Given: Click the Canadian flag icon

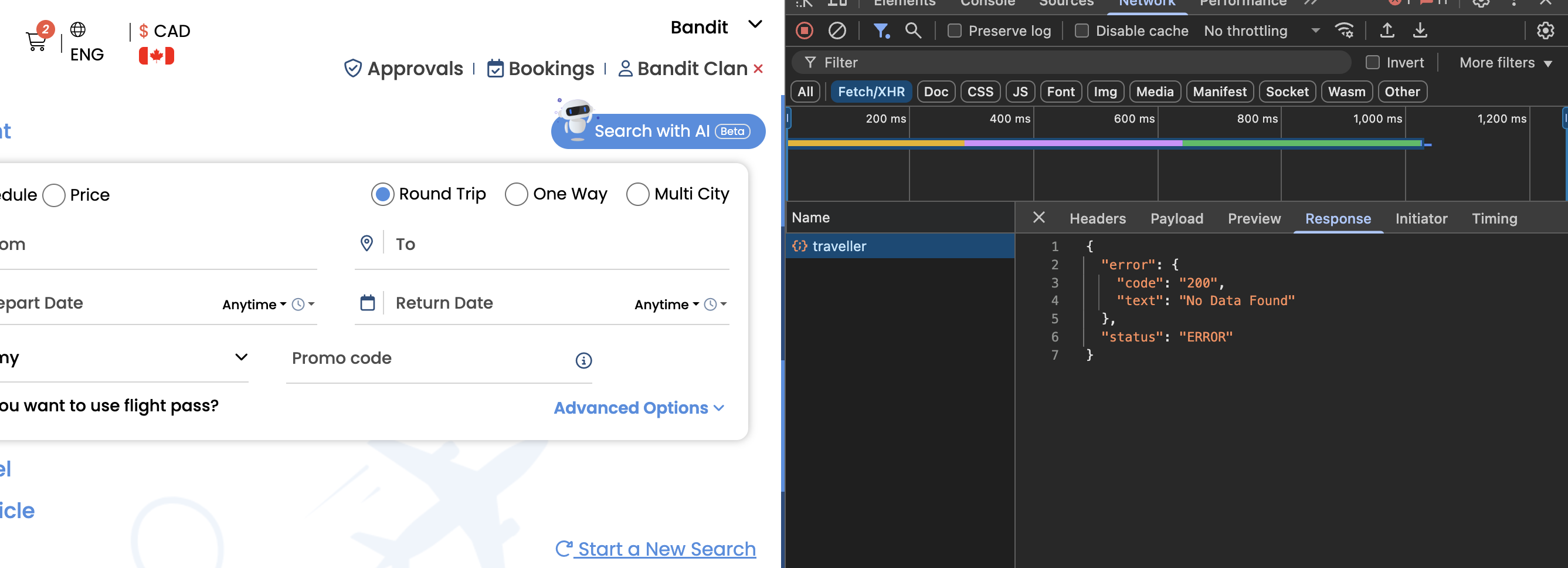Looking at the screenshot, I should [x=157, y=56].
